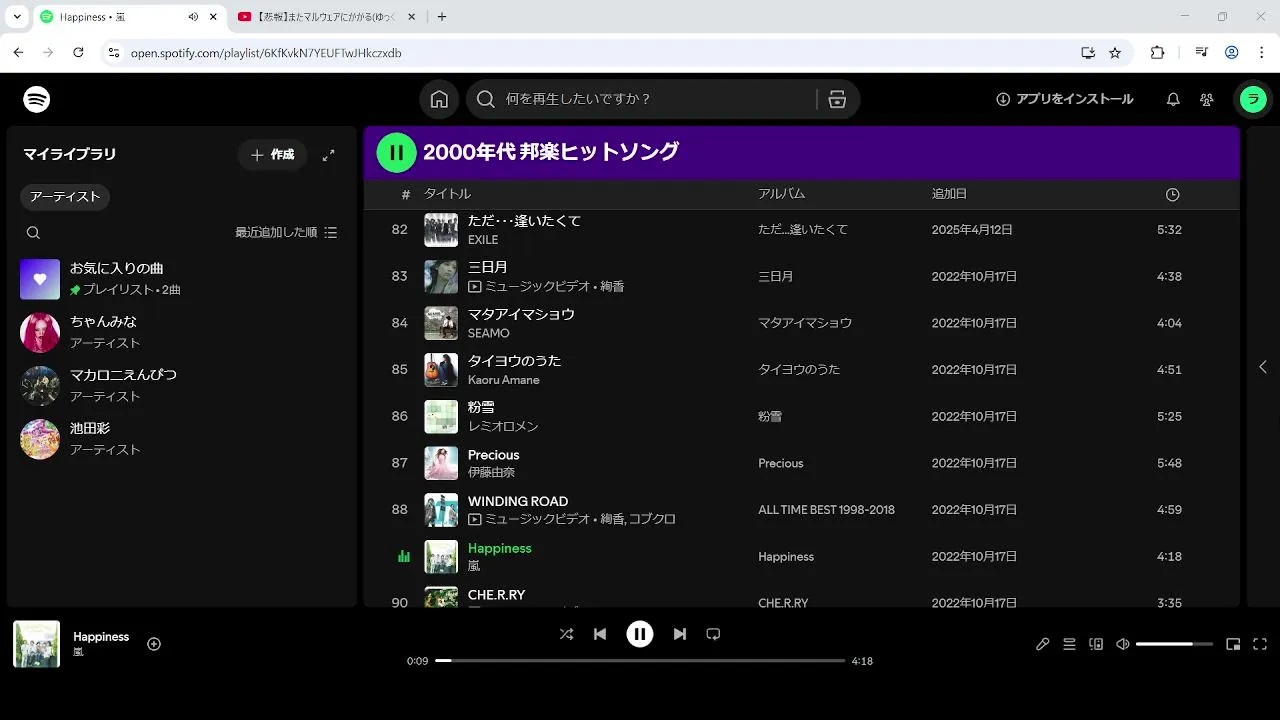This screenshot has height=720, width=1280.
Task: Click the browser address bar URL
Action: pos(266,52)
